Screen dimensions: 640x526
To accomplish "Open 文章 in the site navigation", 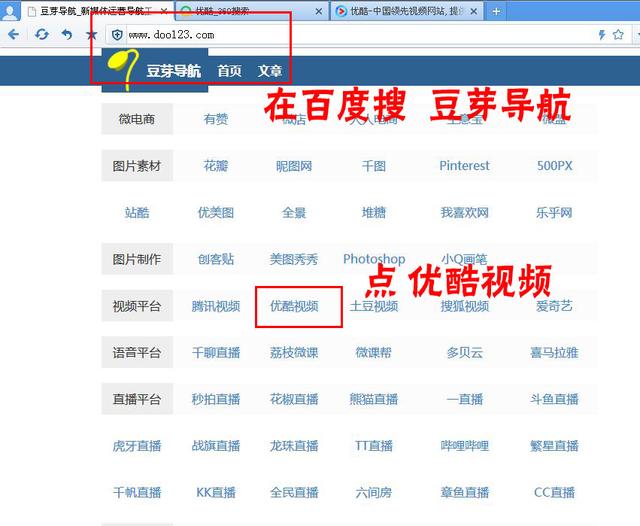I will [x=270, y=71].
